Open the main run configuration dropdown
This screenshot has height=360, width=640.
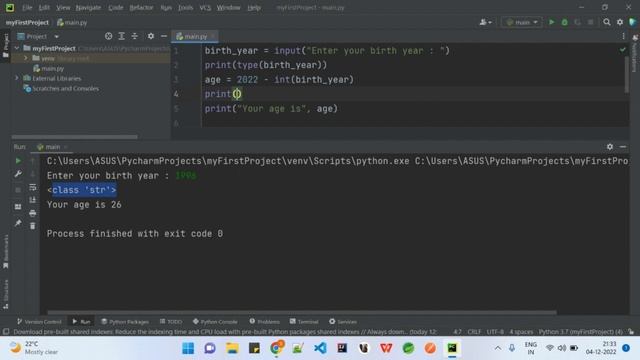[x=522, y=22]
